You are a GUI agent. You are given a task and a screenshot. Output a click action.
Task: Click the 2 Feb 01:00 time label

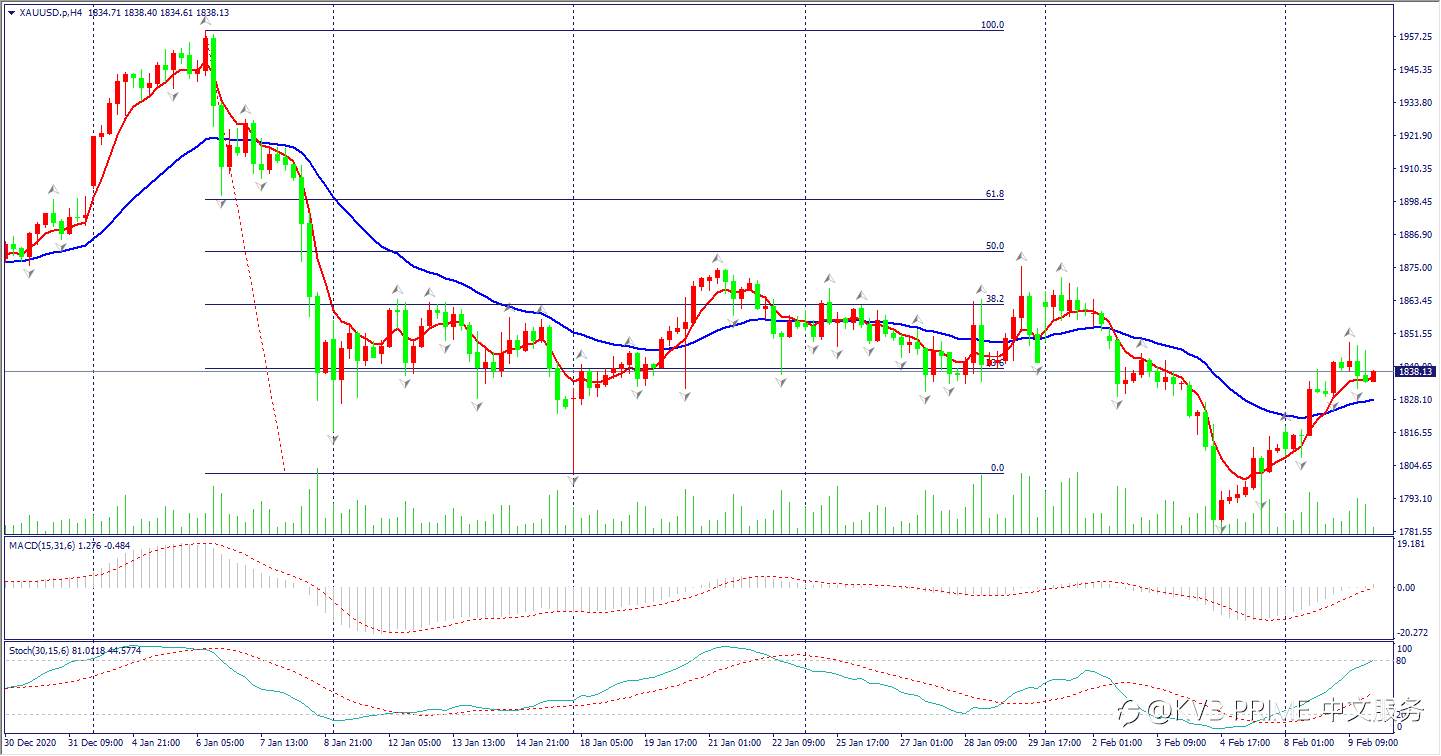coord(1116,744)
